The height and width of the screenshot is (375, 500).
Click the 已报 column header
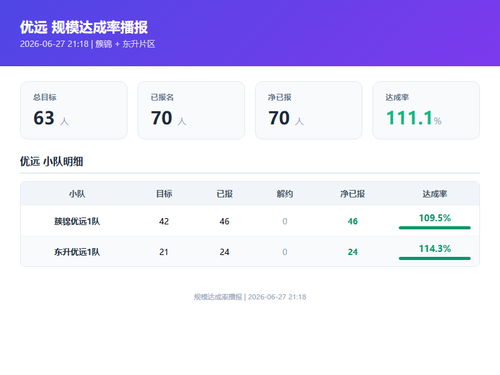coord(224,194)
